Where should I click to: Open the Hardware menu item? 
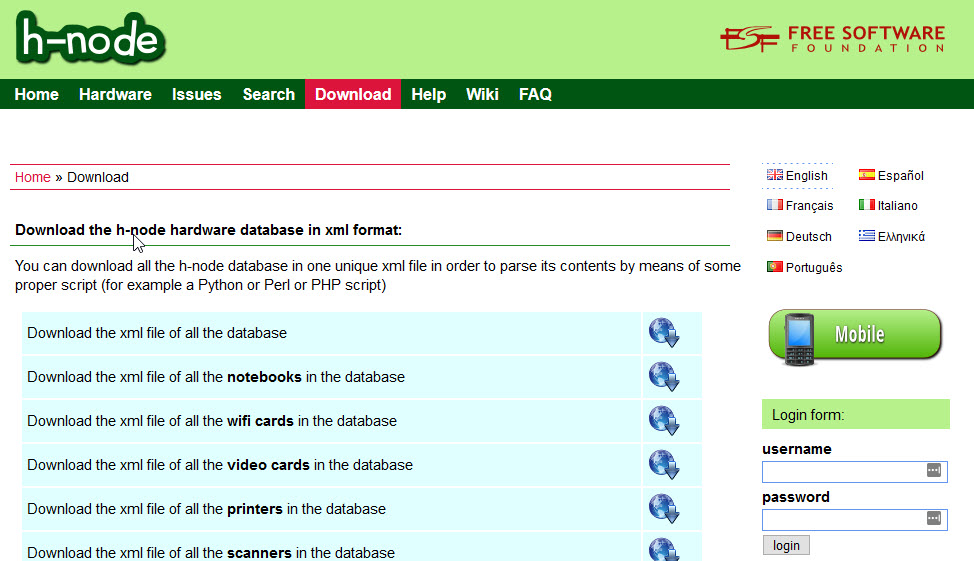coord(115,94)
